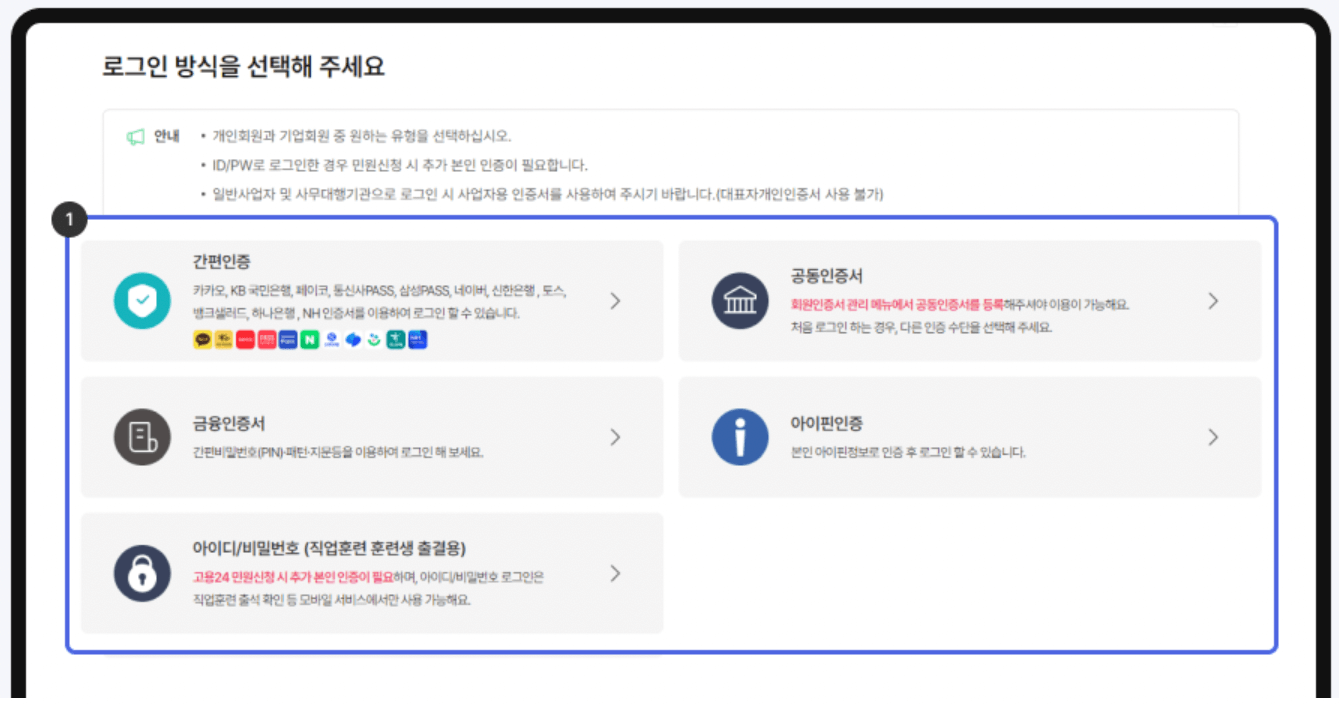Click the 아이핀인증 info icon
The height and width of the screenshot is (704, 1339).
coord(739,436)
